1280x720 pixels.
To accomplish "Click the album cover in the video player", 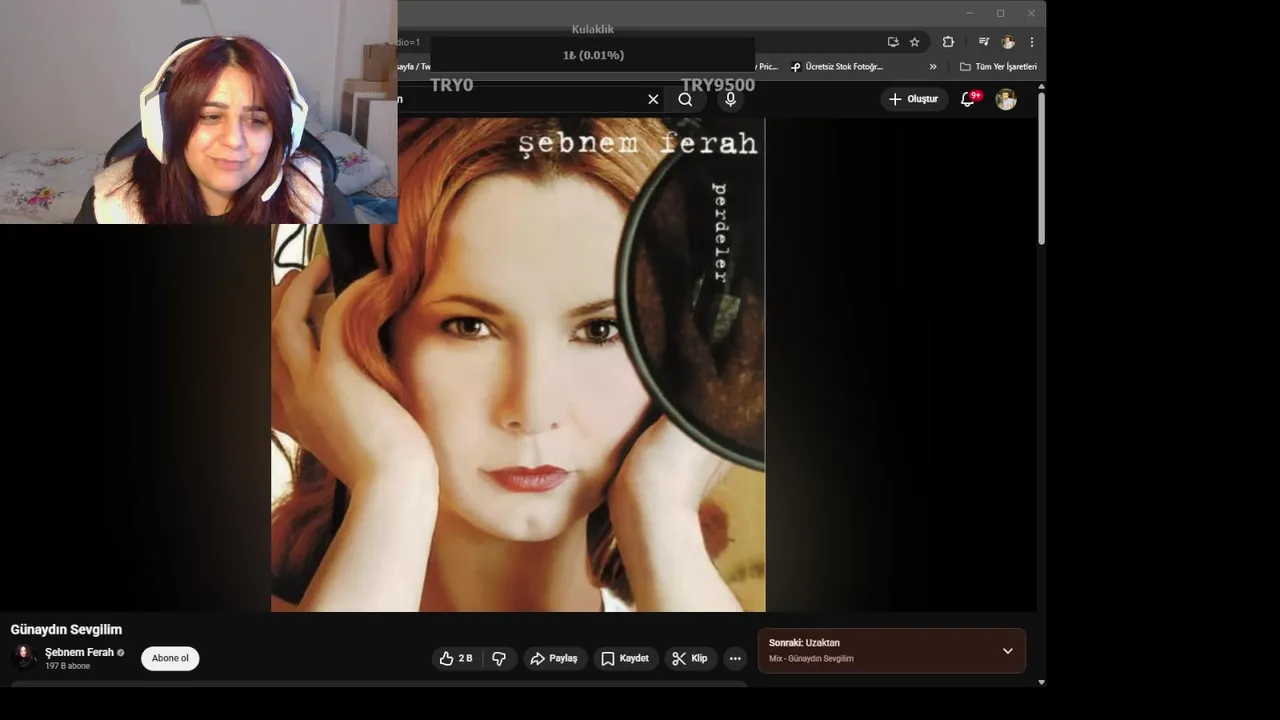I will tap(518, 365).
